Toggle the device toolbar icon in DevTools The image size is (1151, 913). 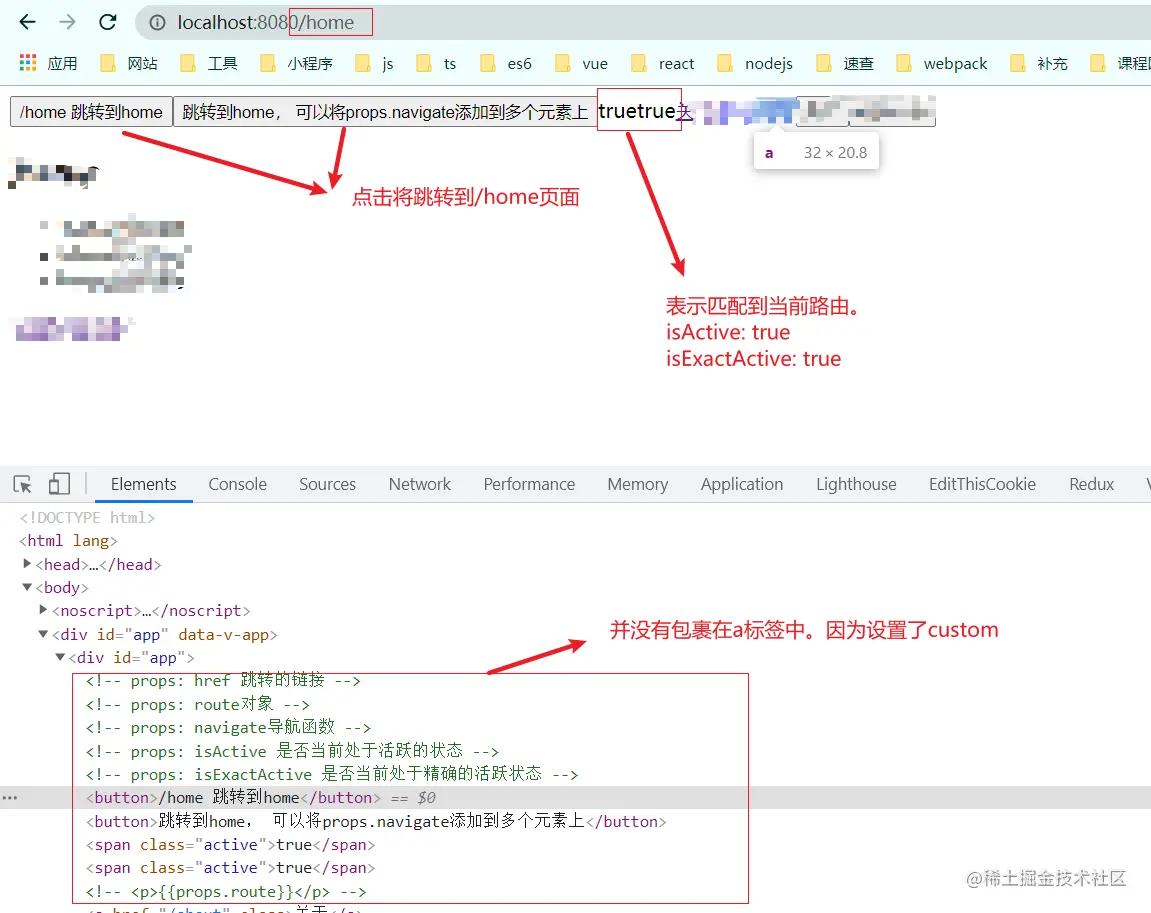click(59, 484)
